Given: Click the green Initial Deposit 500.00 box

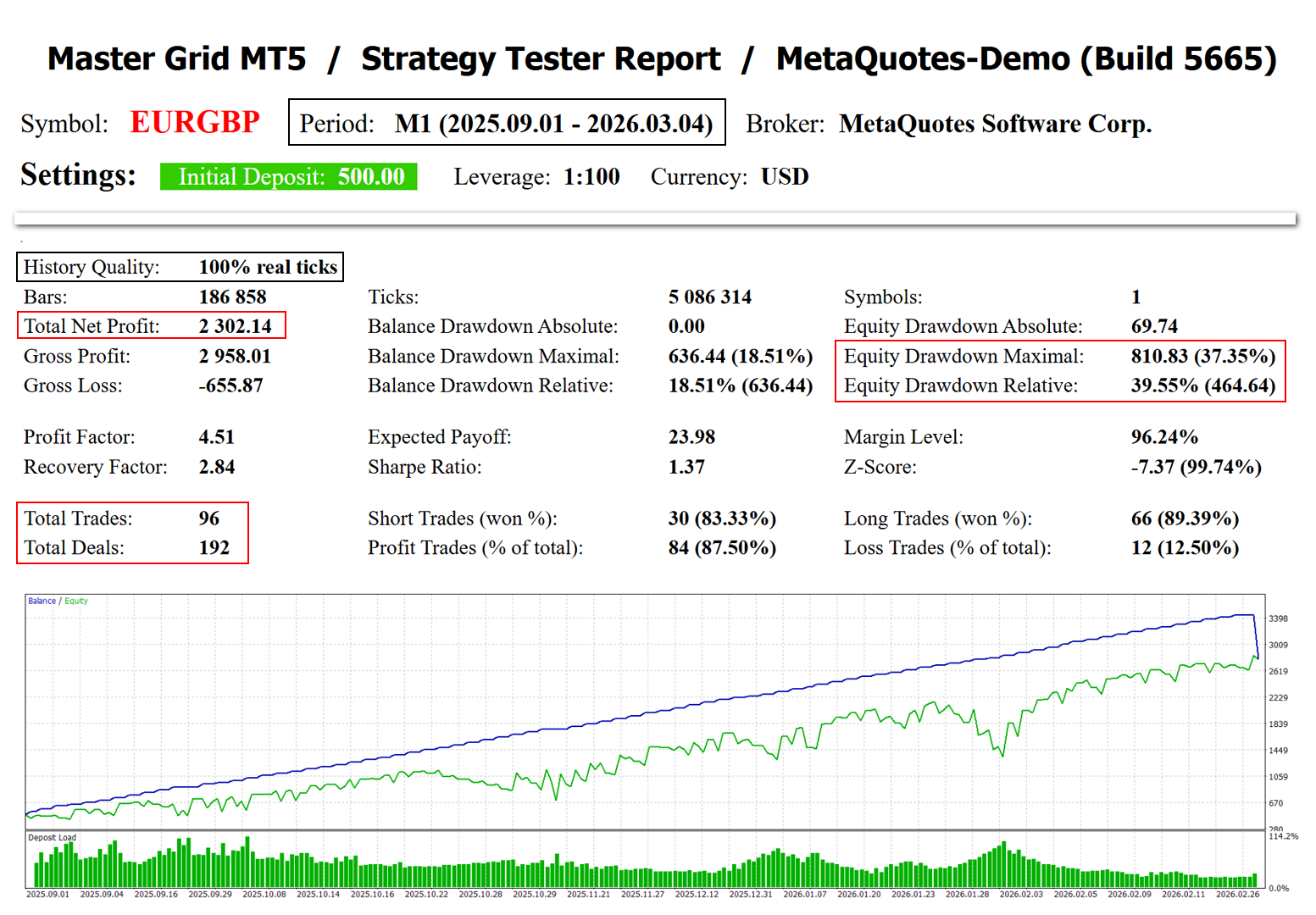Looking at the screenshot, I should coord(289,176).
